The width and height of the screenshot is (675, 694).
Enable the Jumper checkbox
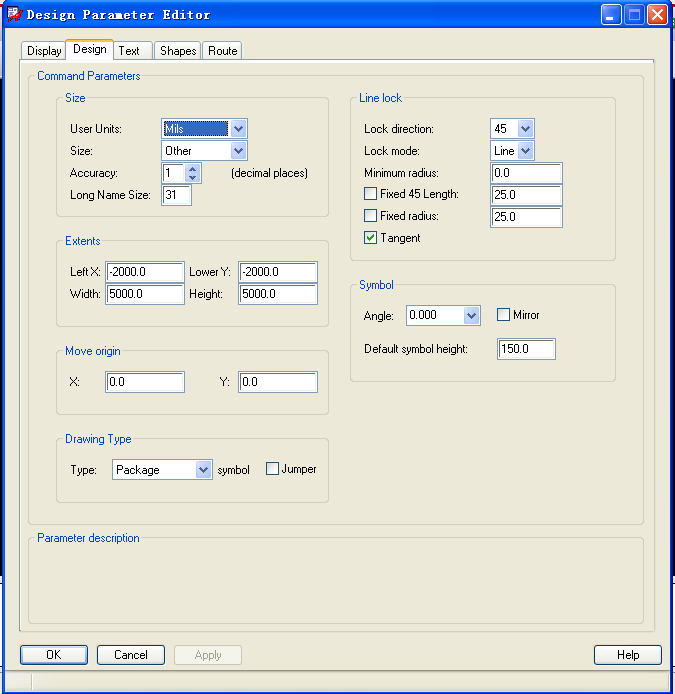coord(272,469)
